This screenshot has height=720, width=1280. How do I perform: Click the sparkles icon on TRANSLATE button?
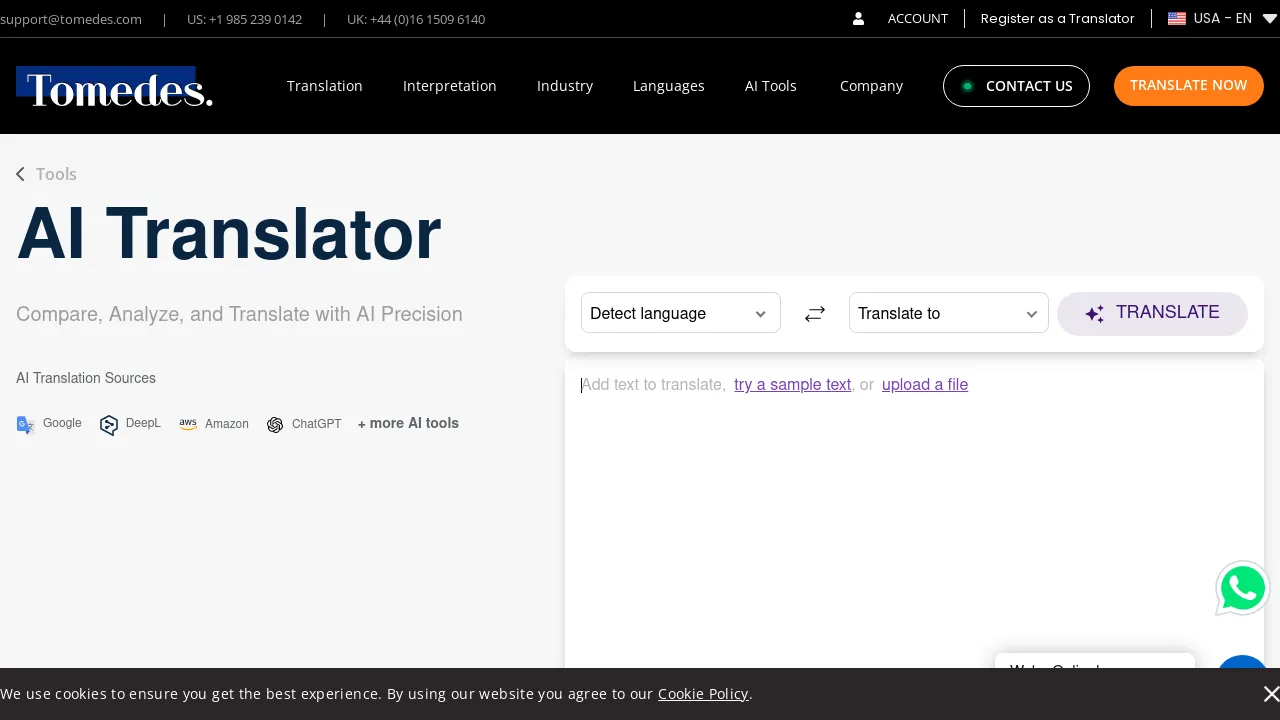[x=1095, y=313]
